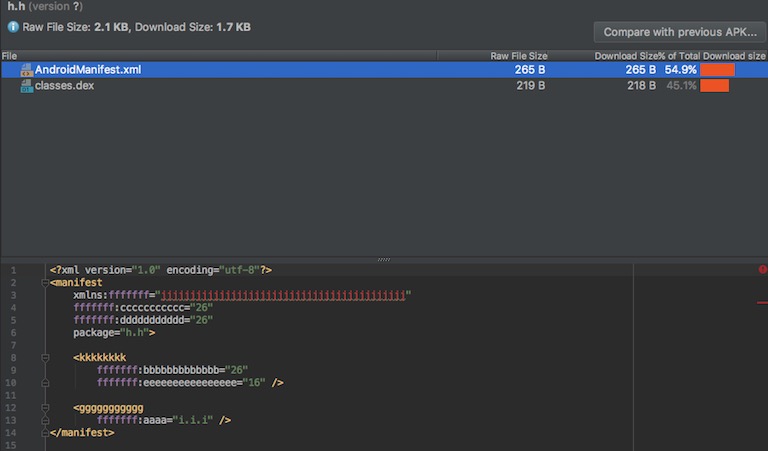Collapse the manifest tag fold marker

pyautogui.click(x=45, y=283)
